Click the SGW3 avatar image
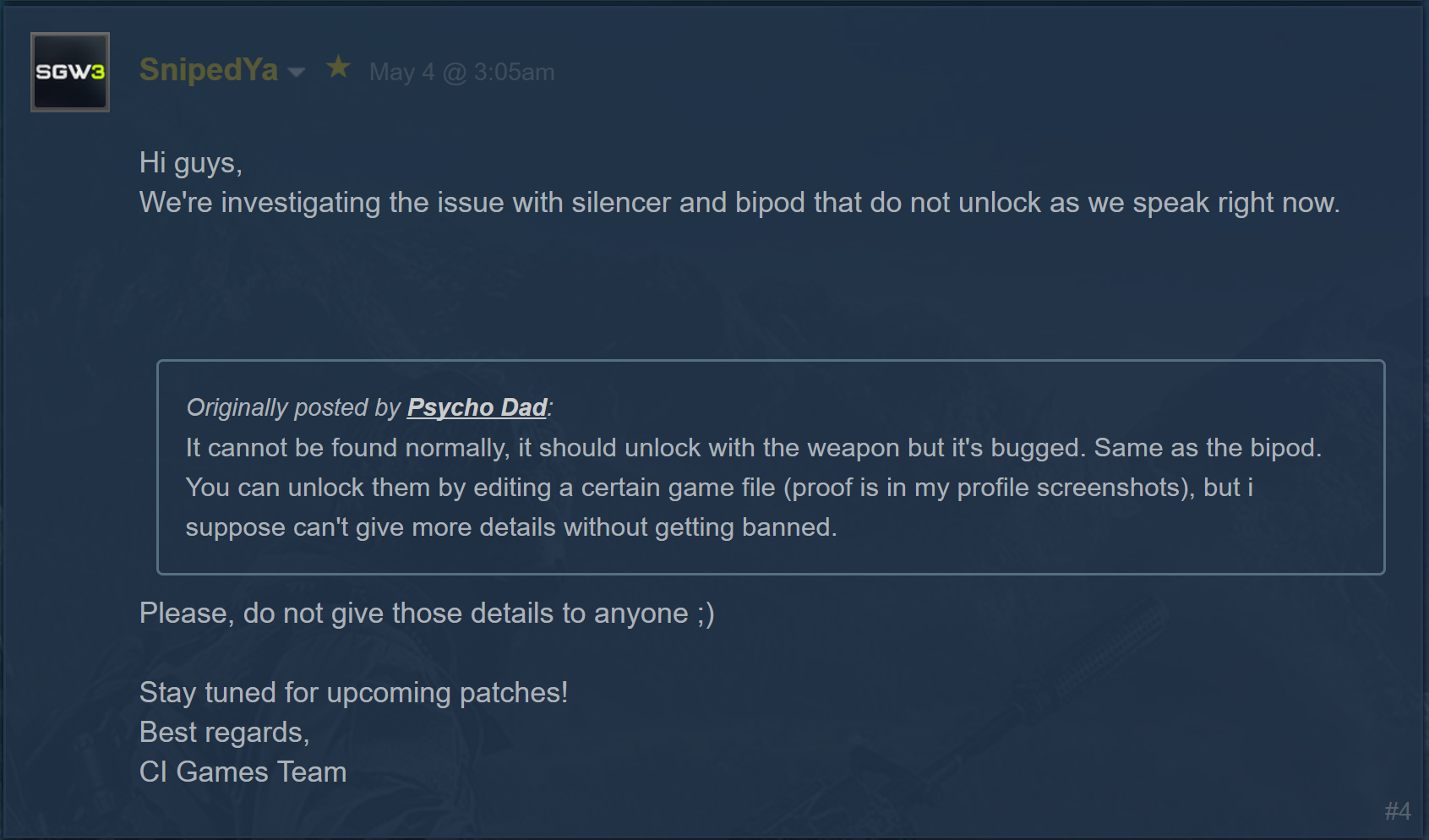 [x=70, y=72]
